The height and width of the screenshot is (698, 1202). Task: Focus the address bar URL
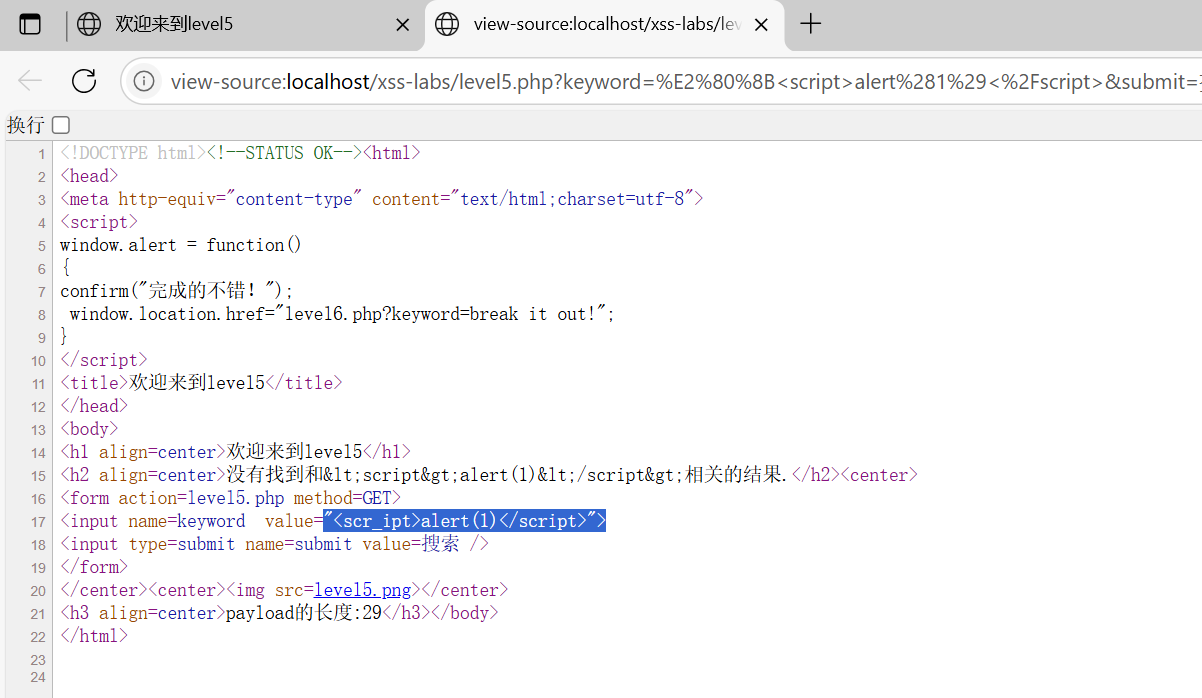click(x=685, y=82)
